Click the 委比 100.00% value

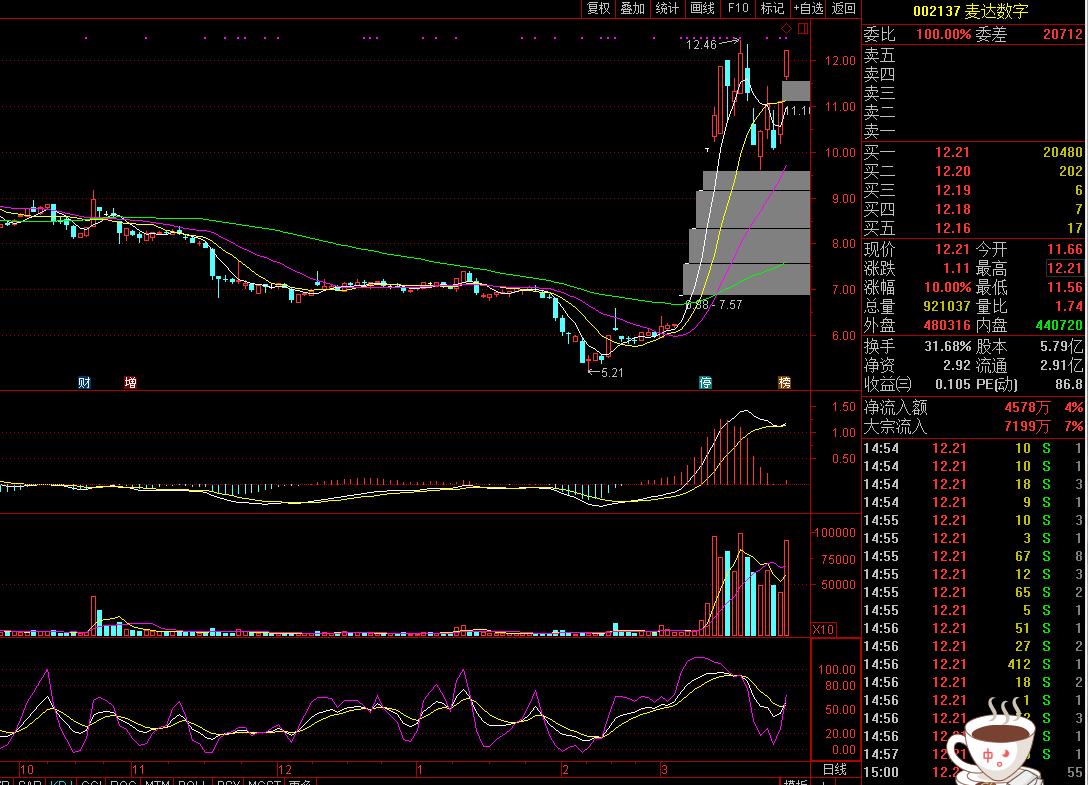pos(943,34)
